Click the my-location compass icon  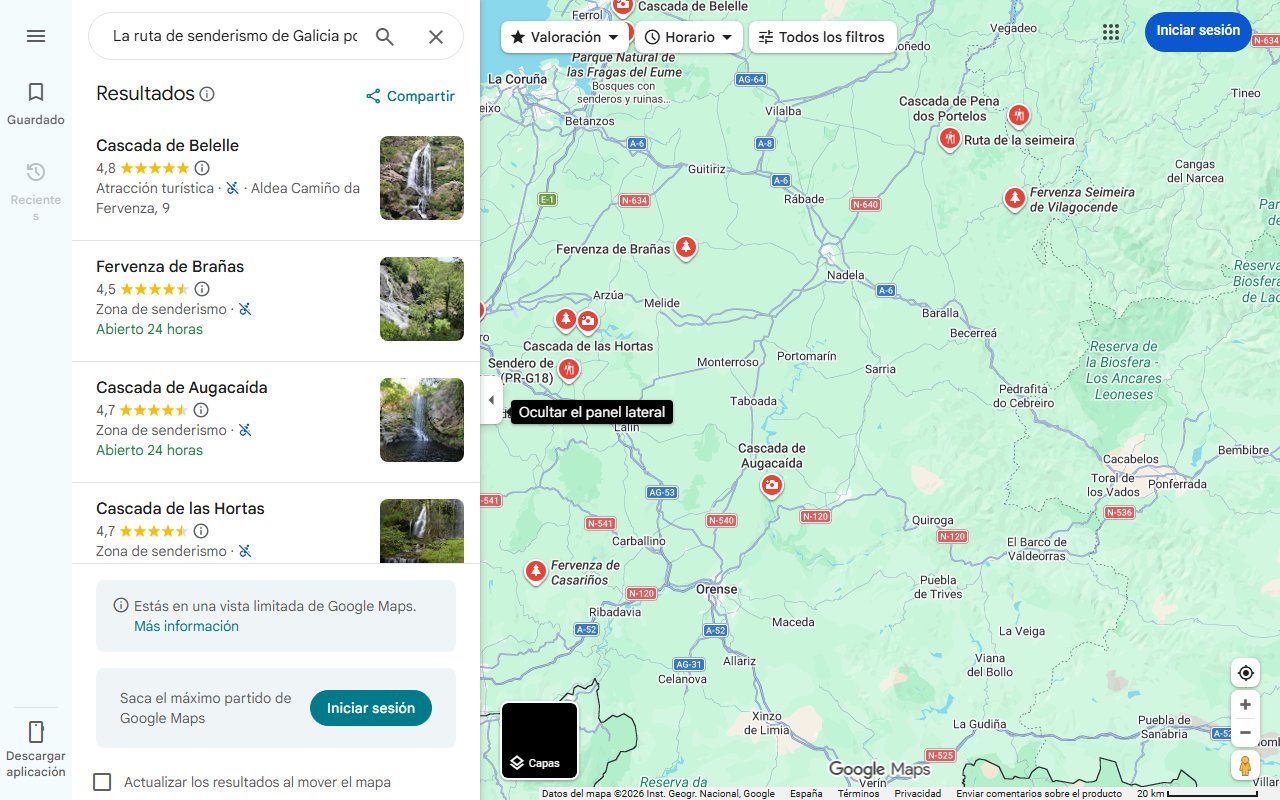pos(1245,673)
